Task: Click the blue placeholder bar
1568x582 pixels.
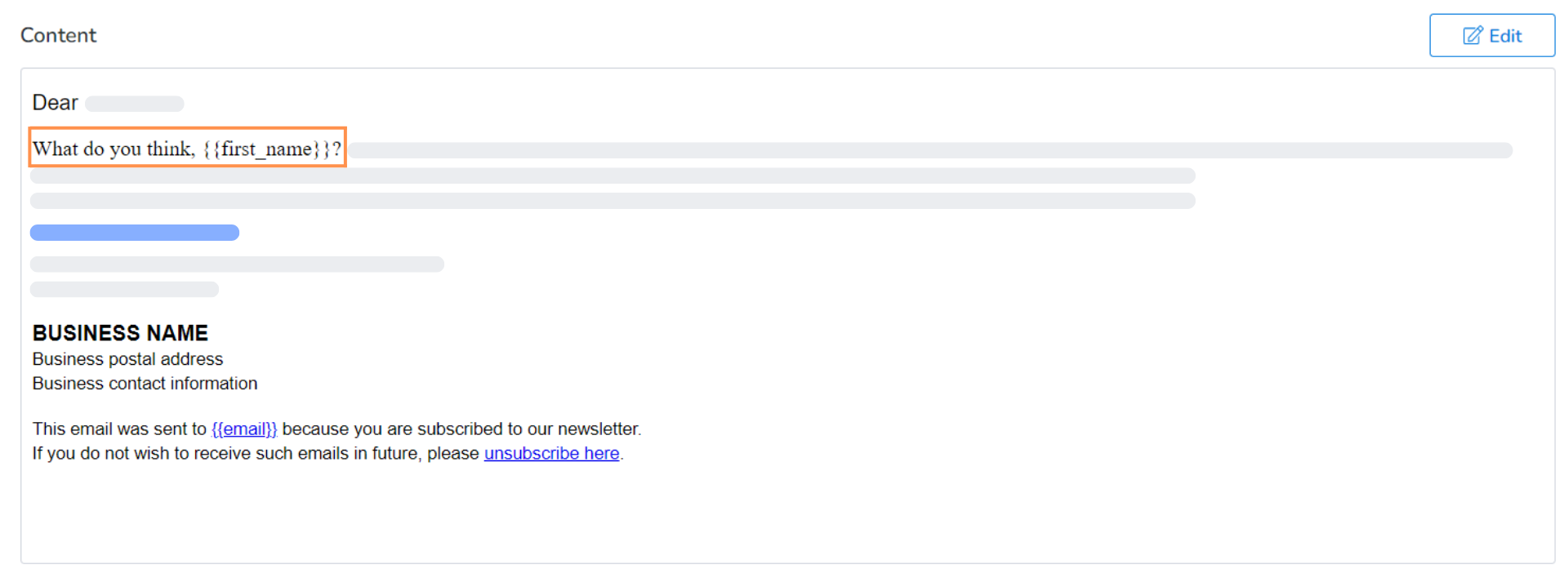Action: click(x=135, y=233)
